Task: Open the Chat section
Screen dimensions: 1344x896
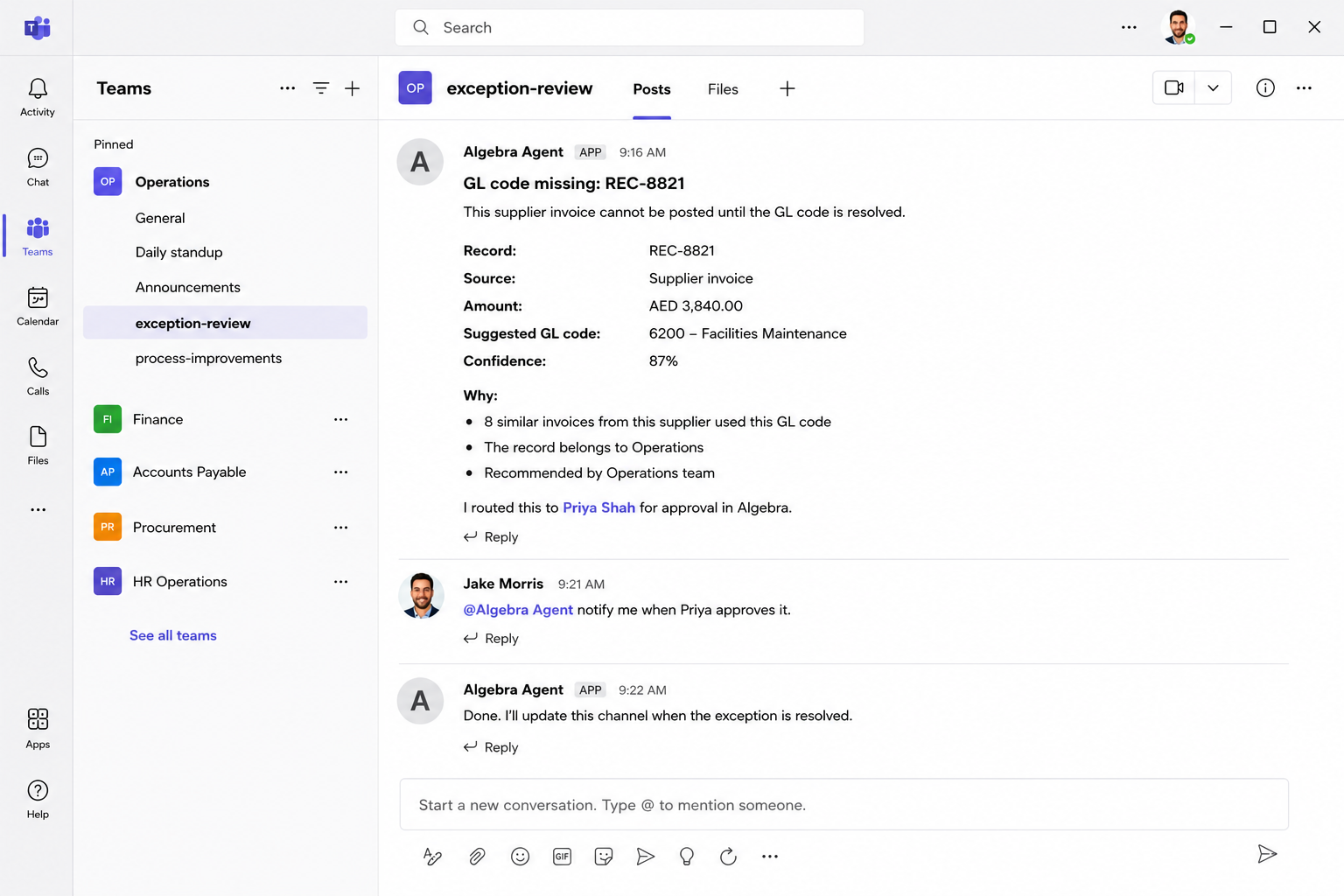Action: [x=38, y=167]
